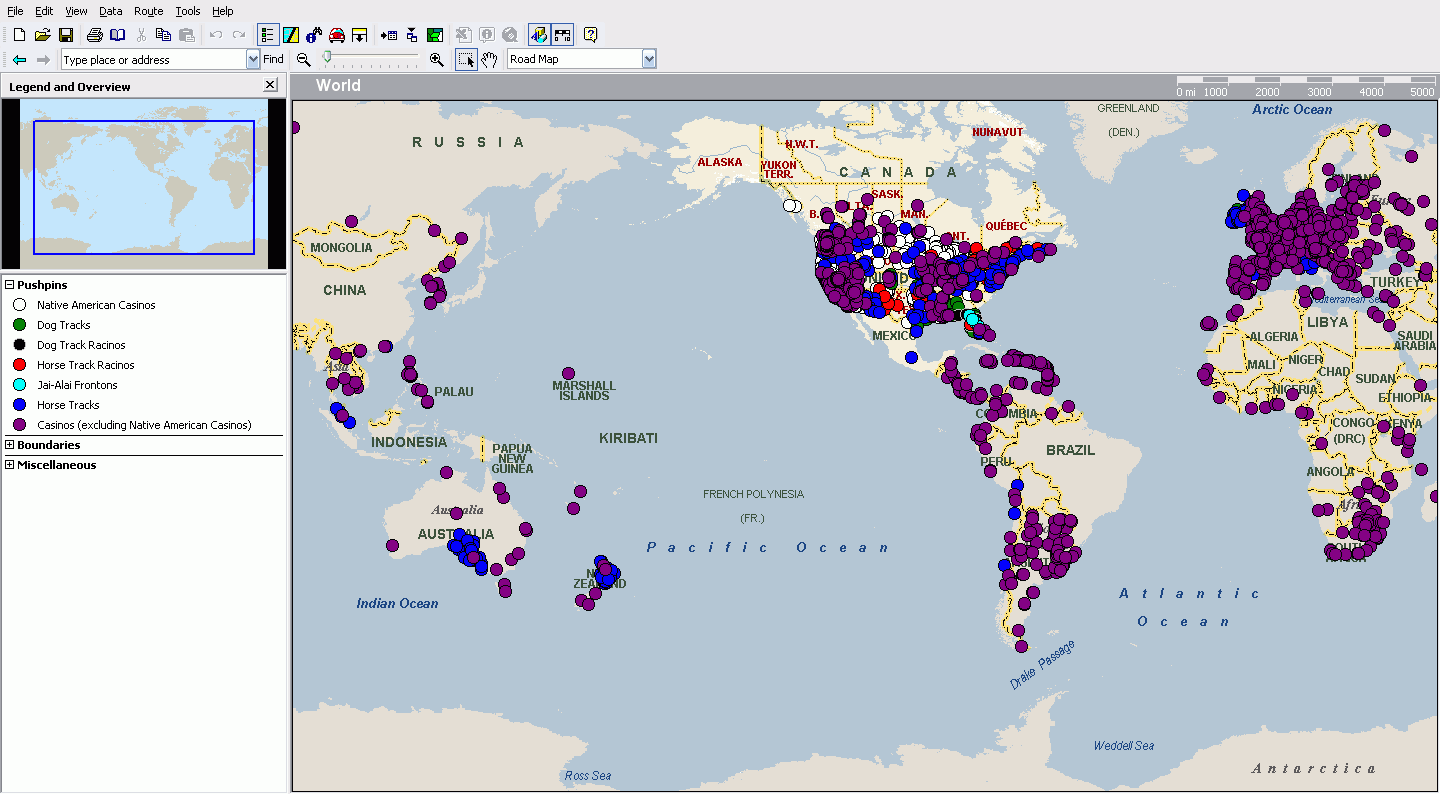Click the Zoom Out magnifier icon
1440x794 pixels.
303,60
